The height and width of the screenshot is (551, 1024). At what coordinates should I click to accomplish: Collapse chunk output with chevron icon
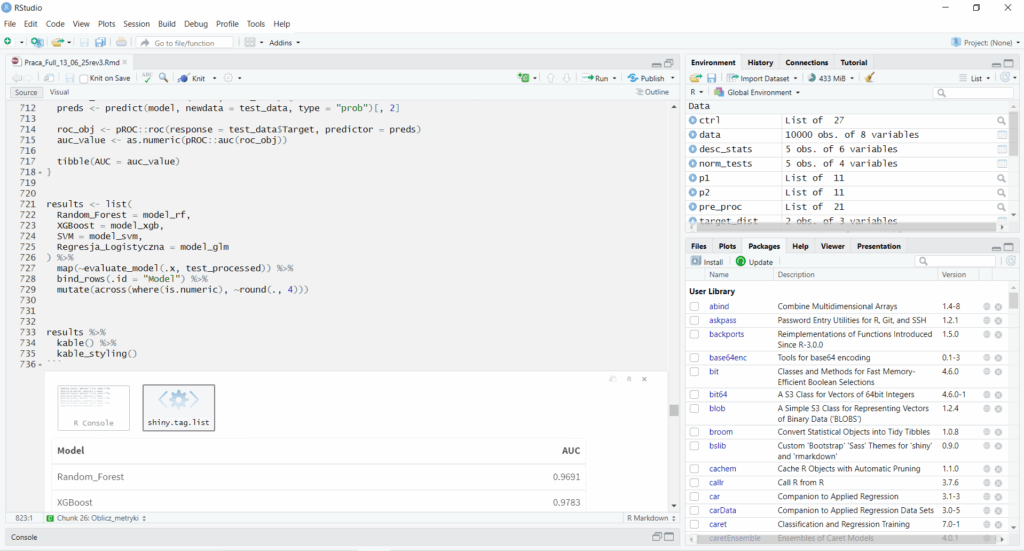pos(629,379)
